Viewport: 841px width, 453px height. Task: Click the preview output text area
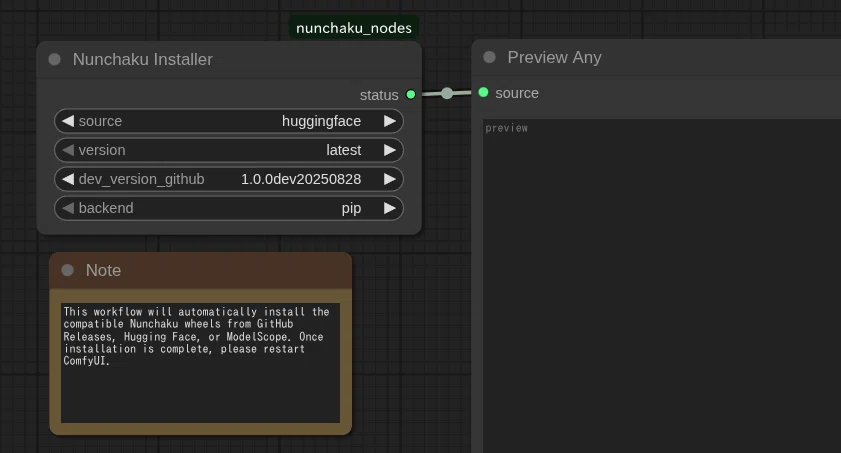tap(662, 286)
